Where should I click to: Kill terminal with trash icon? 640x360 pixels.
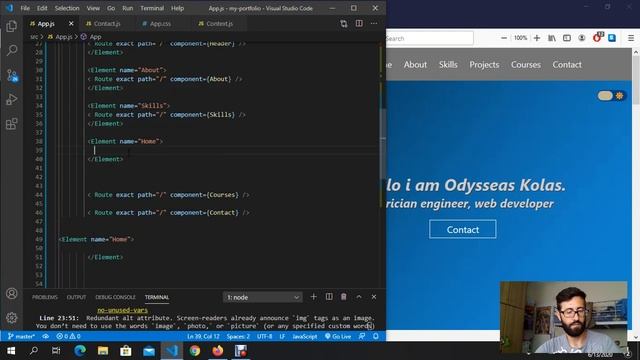(344, 297)
